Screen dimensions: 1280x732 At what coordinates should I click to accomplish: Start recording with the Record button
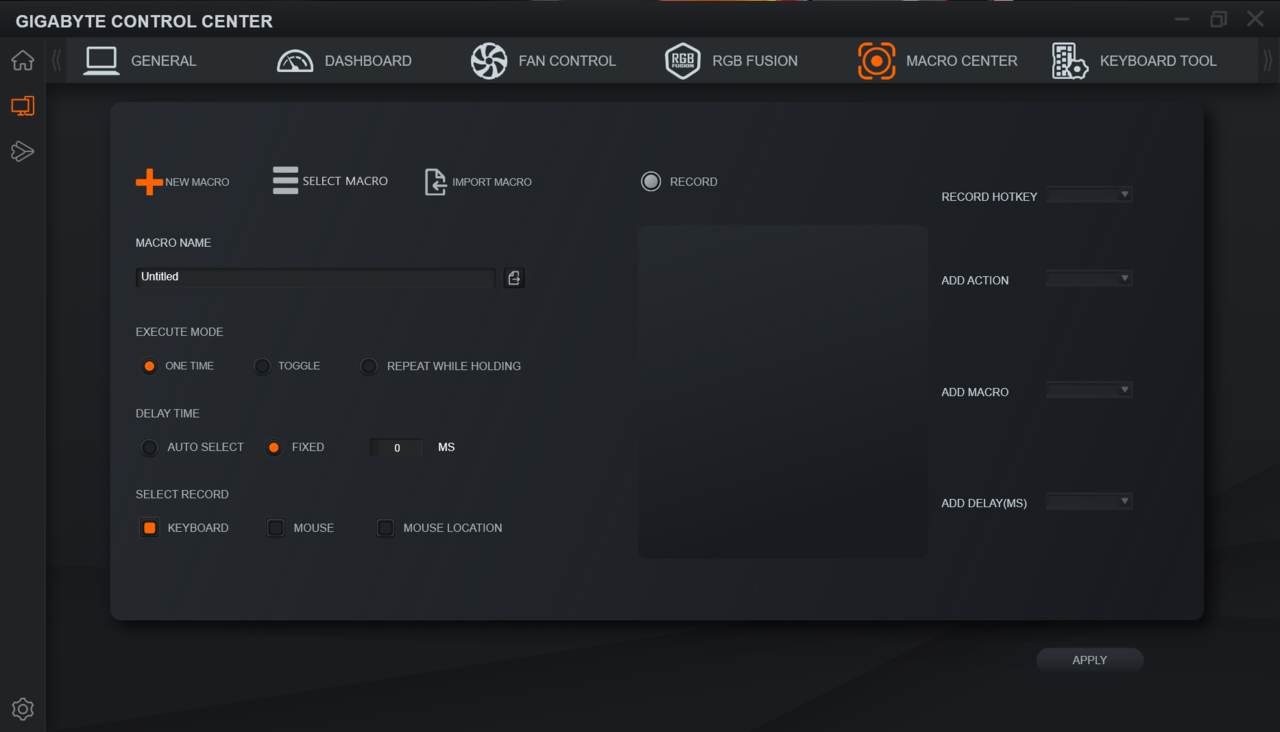pyautogui.click(x=651, y=182)
